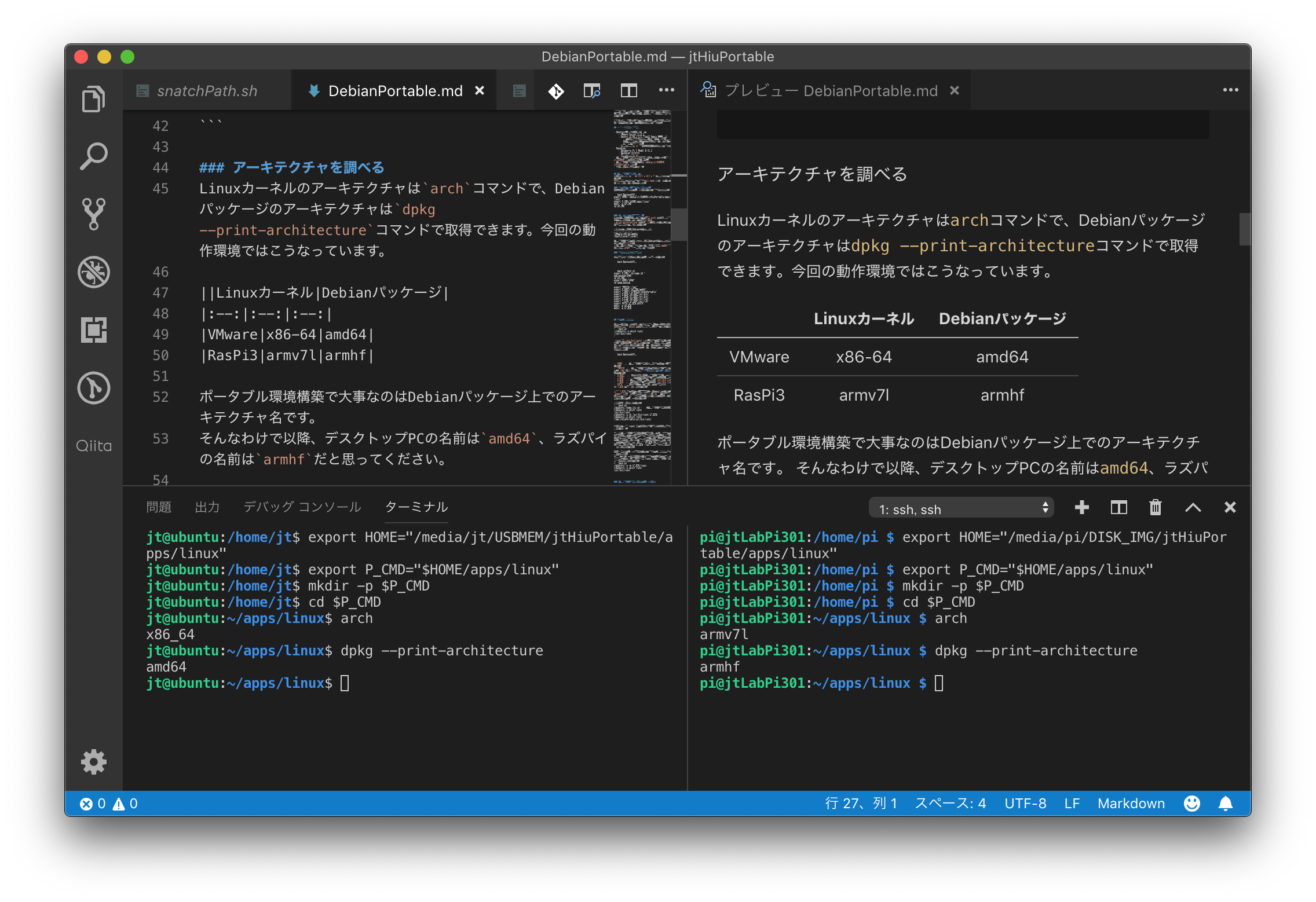The width and height of the screenshot is (1316, 902).
Task: Open the Search view
Action: pyautogui.click(x=94, y=155)
